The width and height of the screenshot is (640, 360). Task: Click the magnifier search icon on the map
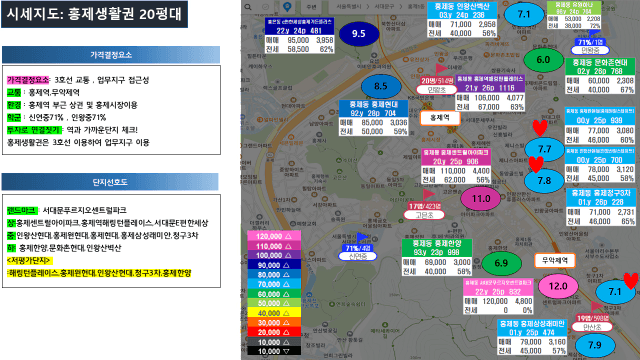point(247,7)
